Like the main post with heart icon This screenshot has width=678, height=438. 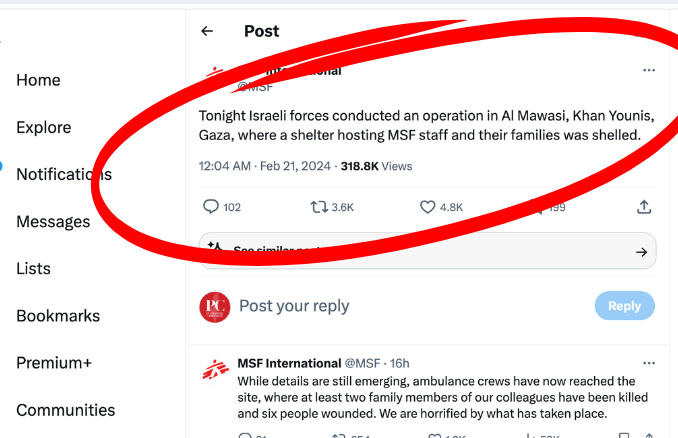(428, 207)
